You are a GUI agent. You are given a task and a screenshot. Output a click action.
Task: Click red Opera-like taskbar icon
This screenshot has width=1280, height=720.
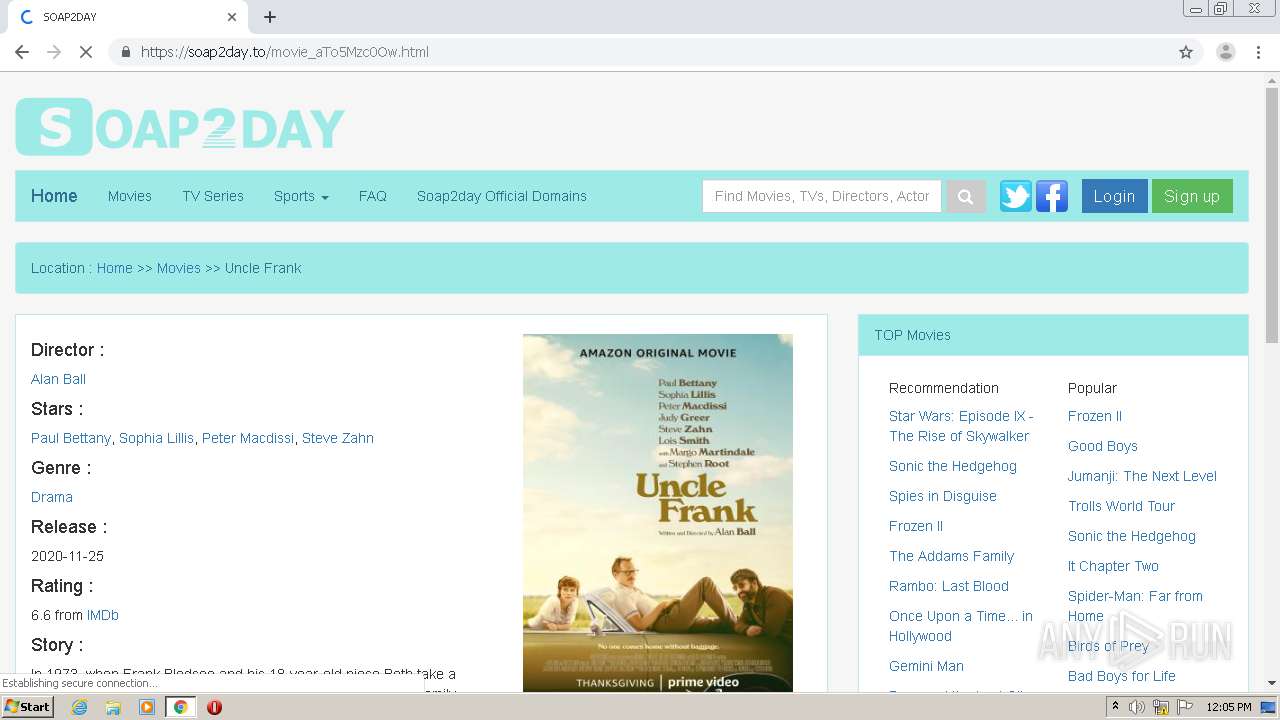coord(214,707)
